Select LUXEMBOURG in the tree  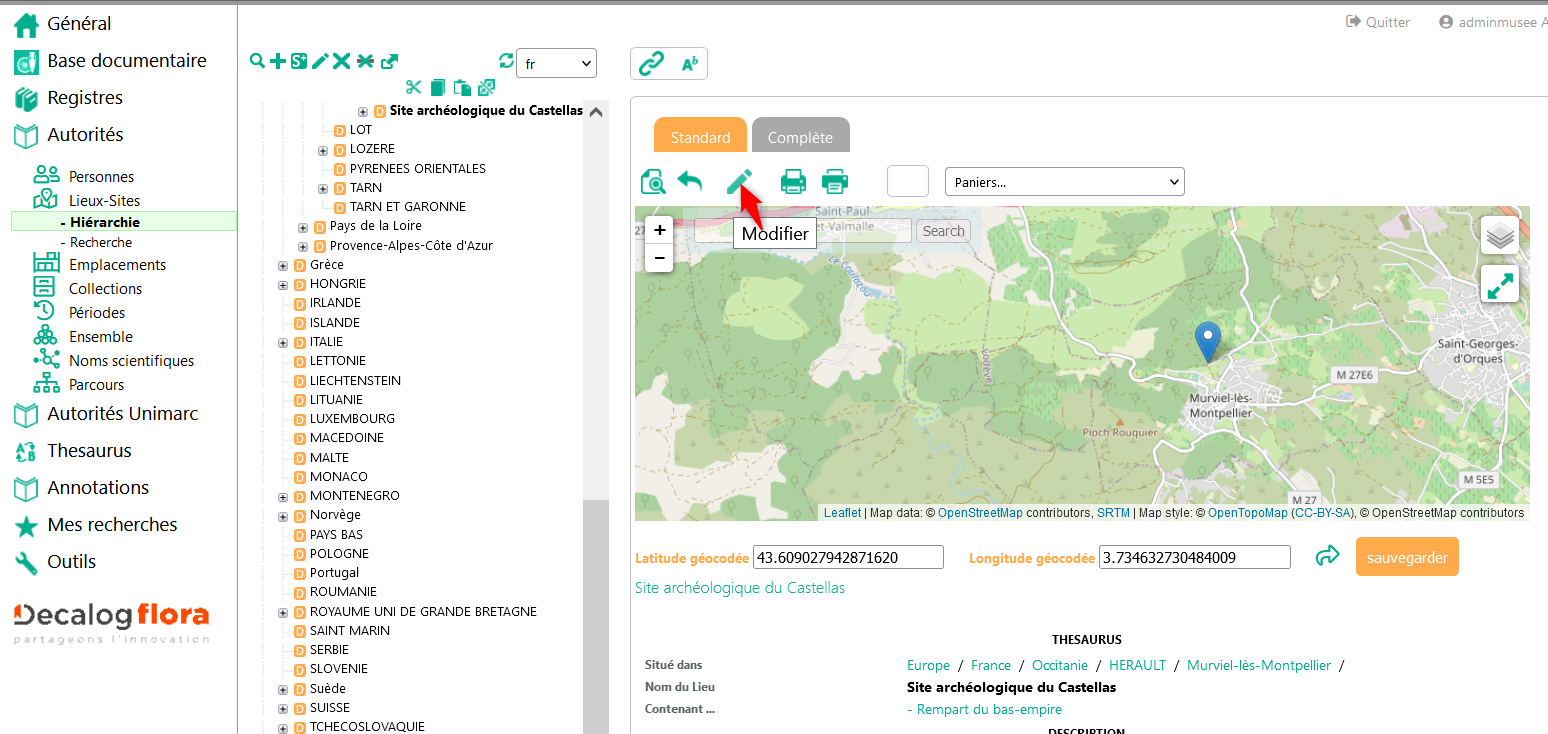[x=352, y=419]
